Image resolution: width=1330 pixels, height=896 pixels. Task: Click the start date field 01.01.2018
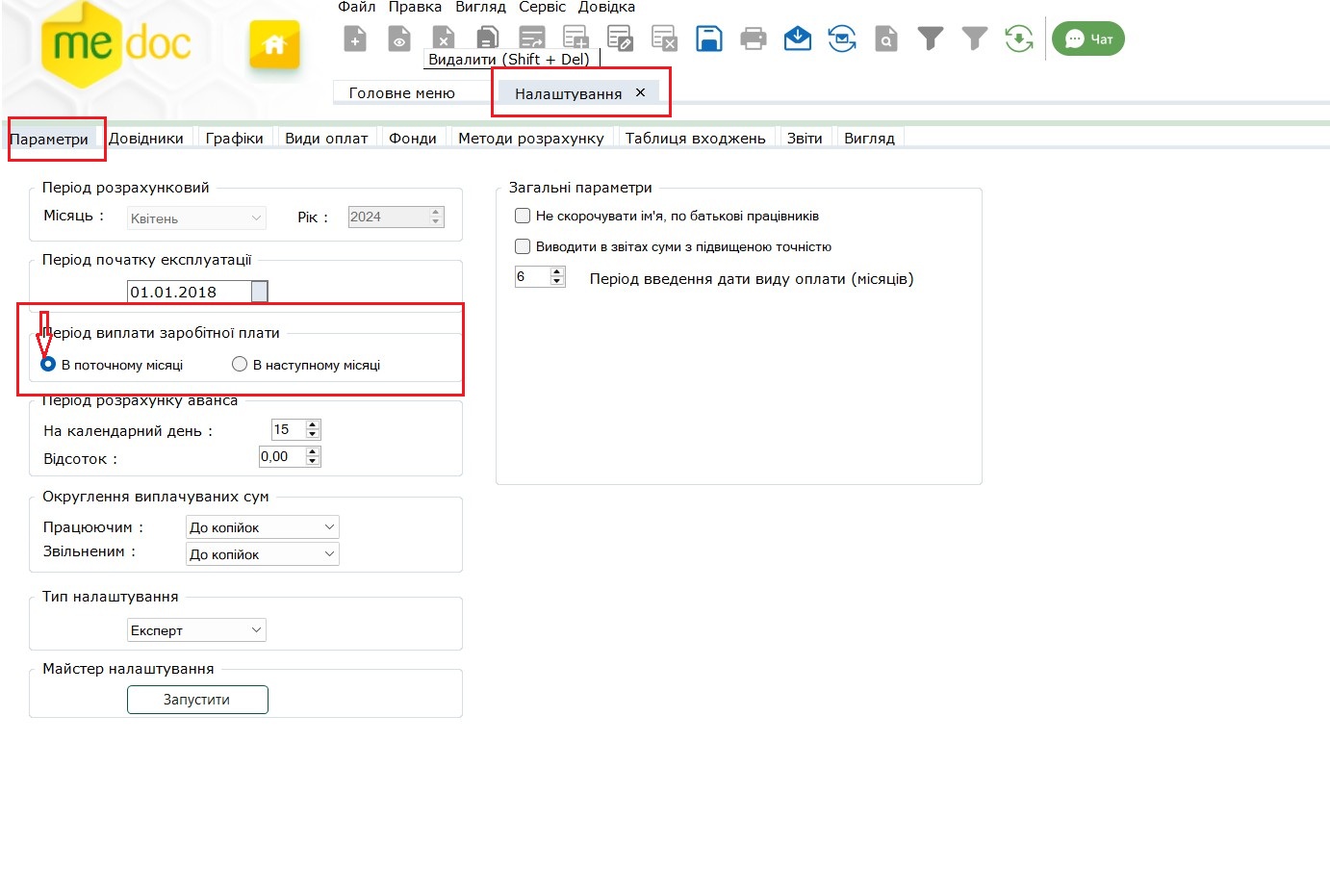tap(188, 292)
